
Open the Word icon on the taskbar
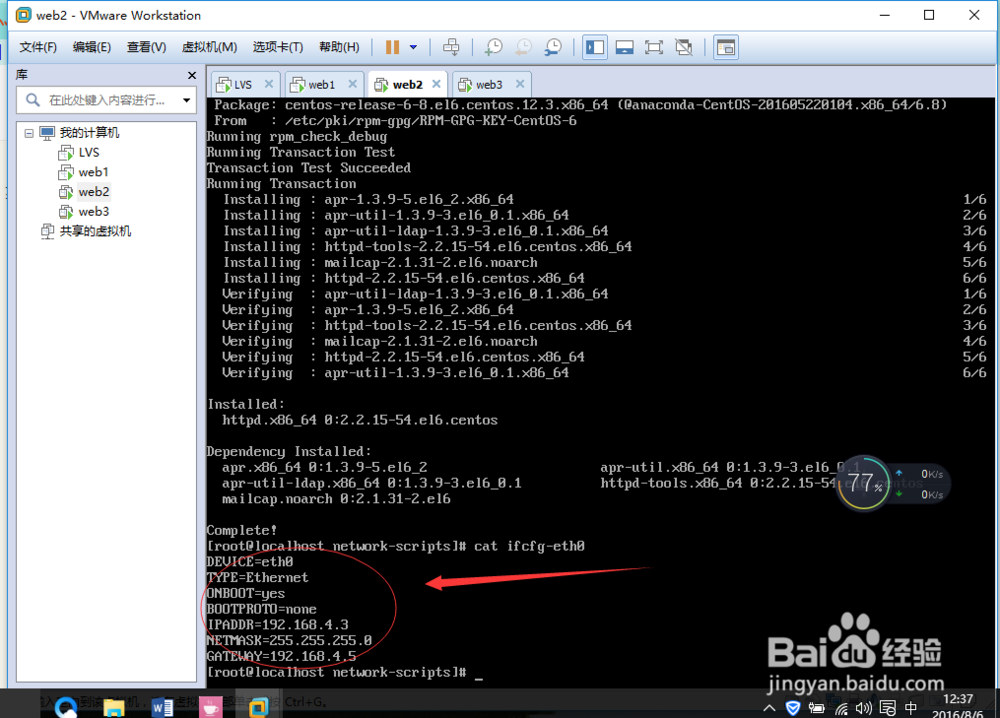click(x=163, y=707)
